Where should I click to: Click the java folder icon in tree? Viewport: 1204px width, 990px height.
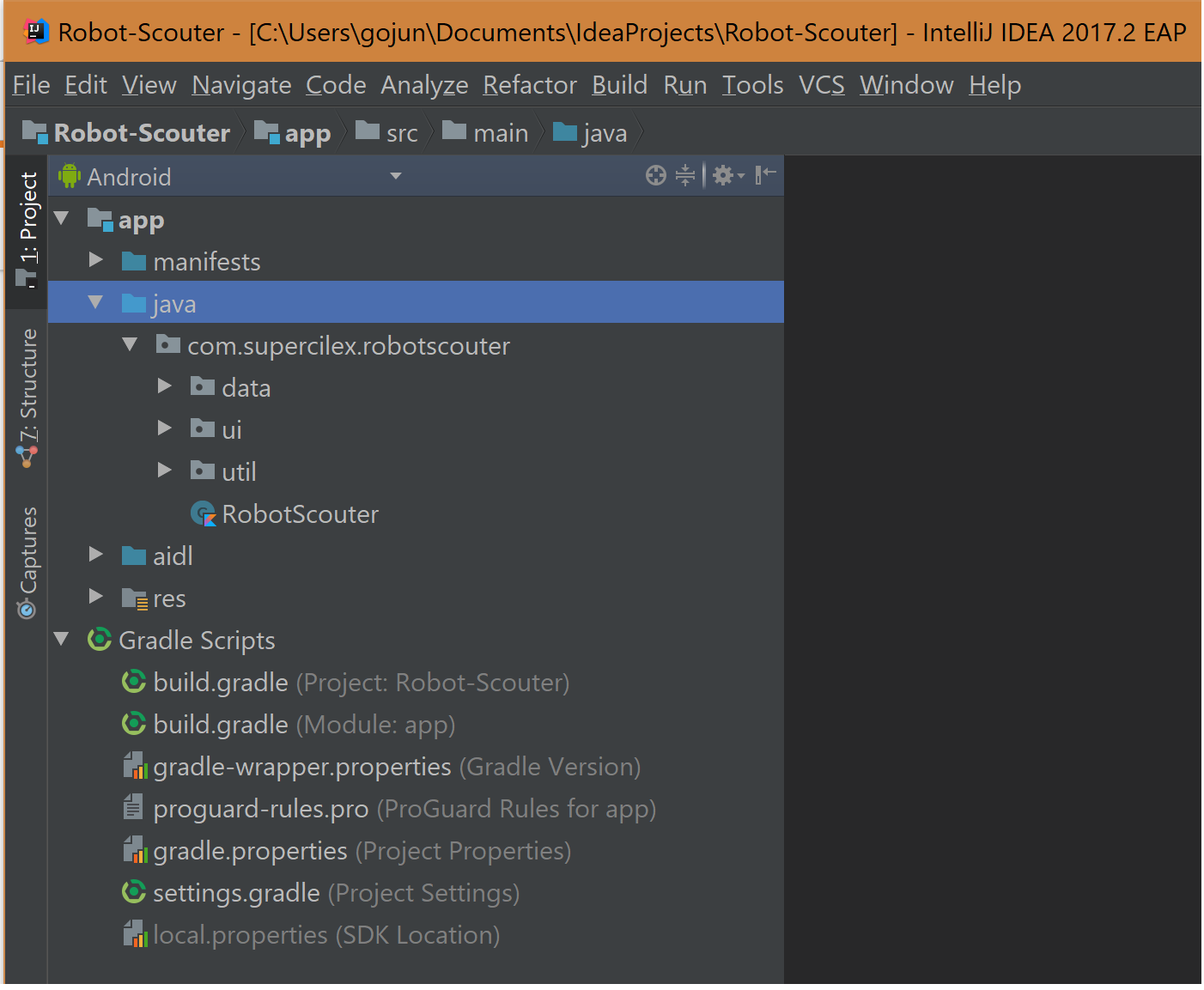[134, 303]
